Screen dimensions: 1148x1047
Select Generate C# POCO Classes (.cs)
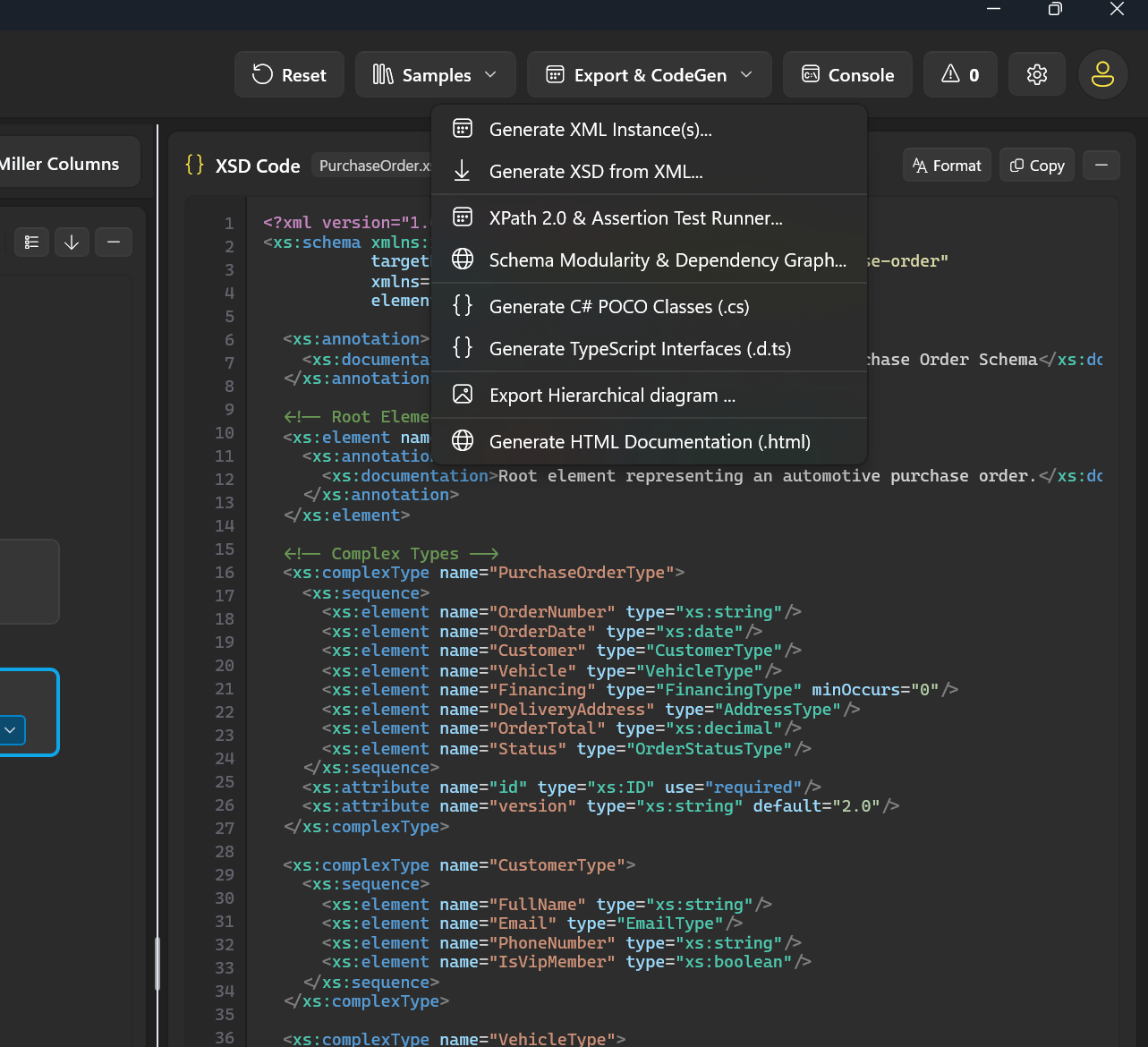coord(649,307)
